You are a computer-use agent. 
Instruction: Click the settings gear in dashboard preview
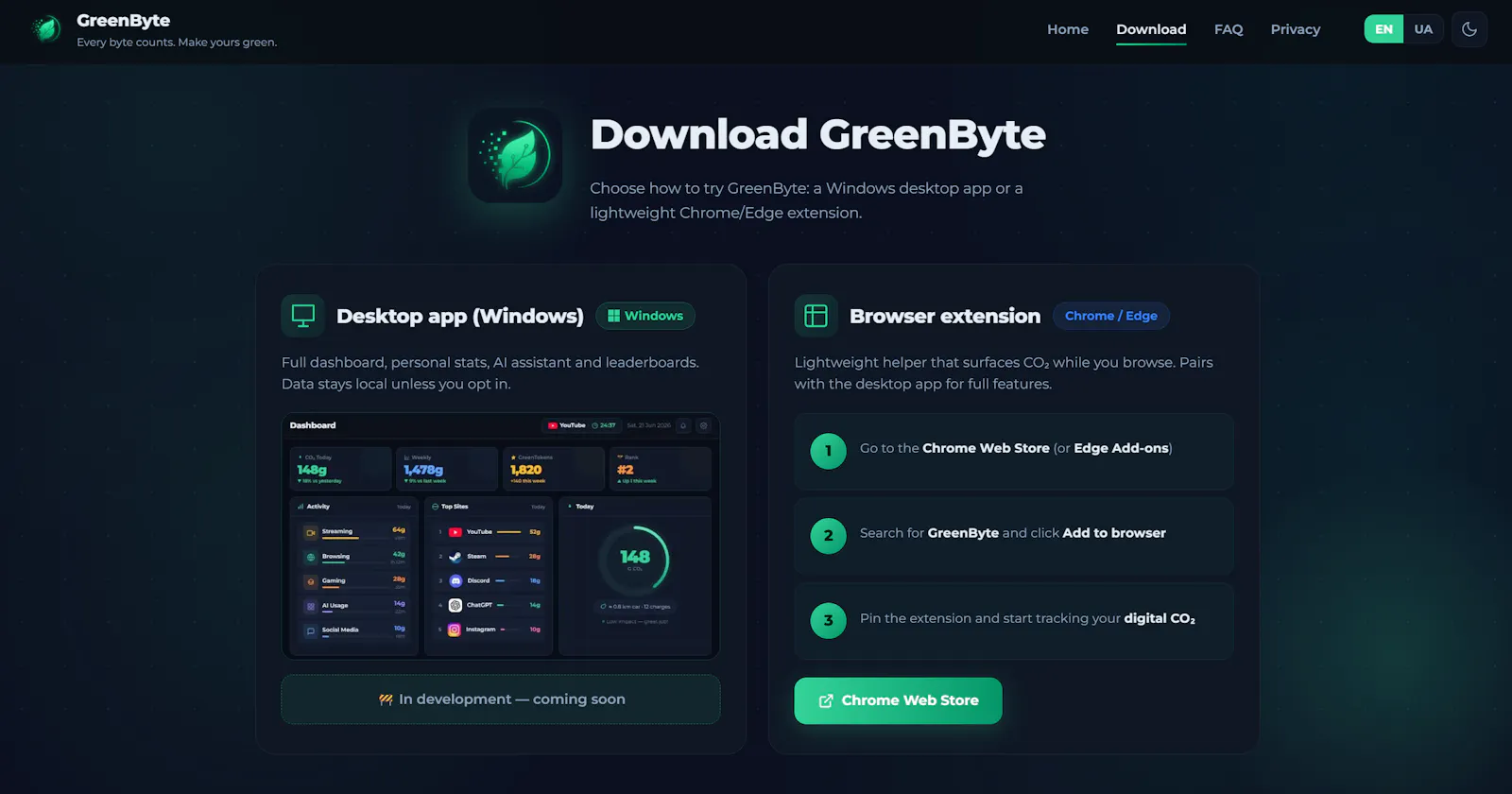(x=703, y=425)
